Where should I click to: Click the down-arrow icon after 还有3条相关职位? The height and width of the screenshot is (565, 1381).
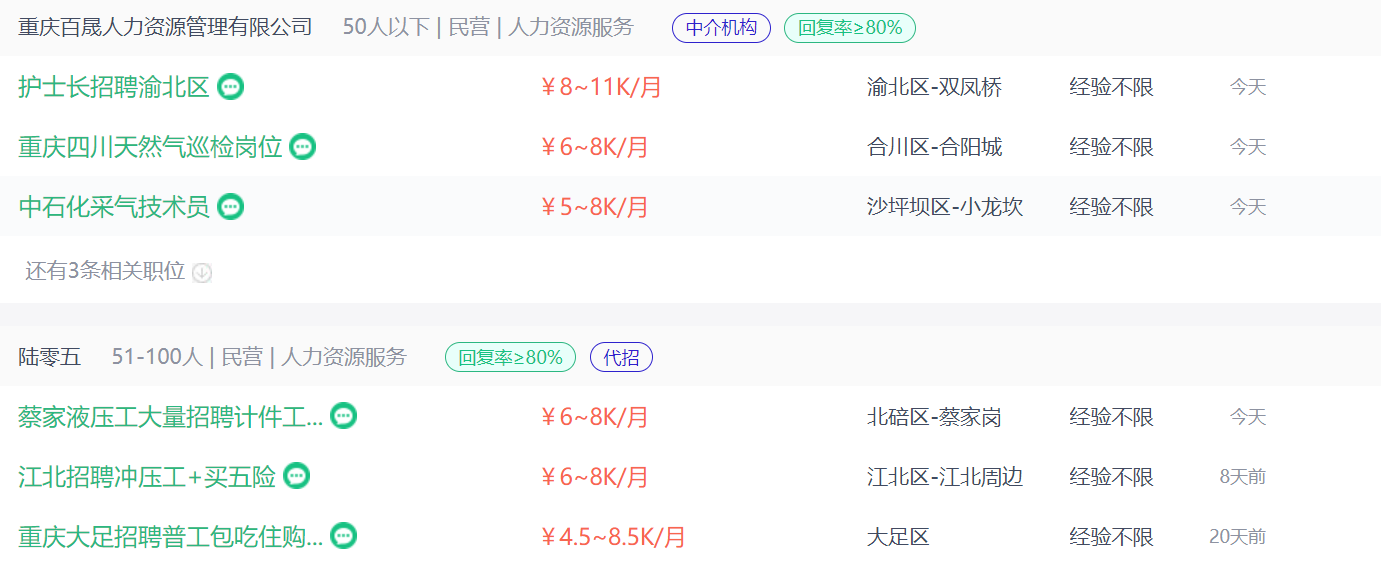pyautogui.click(x=202, y=272)
